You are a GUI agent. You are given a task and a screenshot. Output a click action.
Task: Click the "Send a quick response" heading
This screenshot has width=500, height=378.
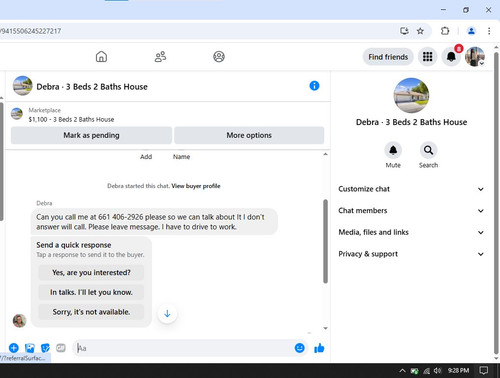pos(74,245)
